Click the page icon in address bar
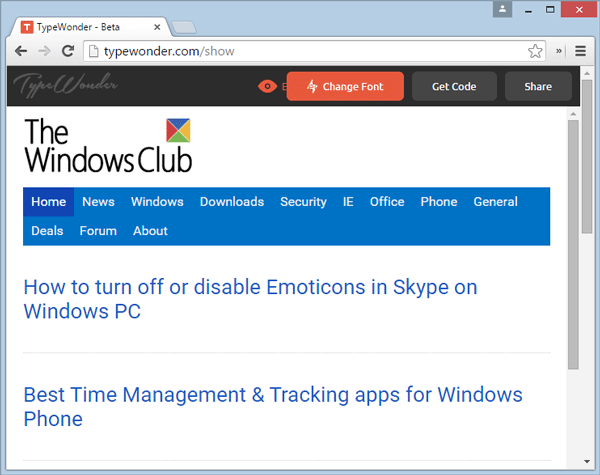Screen dimensions: 600x475 click(93, 51)
